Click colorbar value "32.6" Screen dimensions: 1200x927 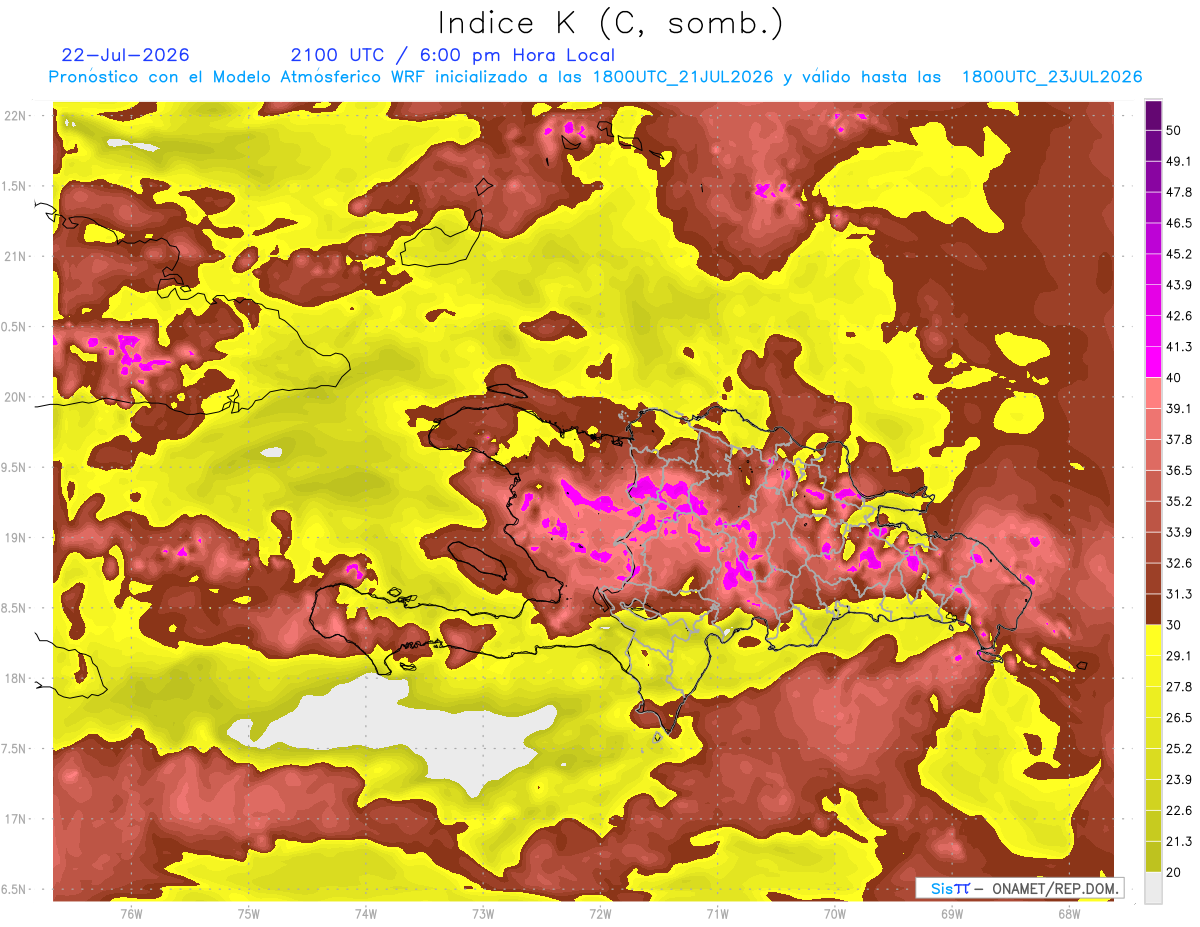[1179, 563]
